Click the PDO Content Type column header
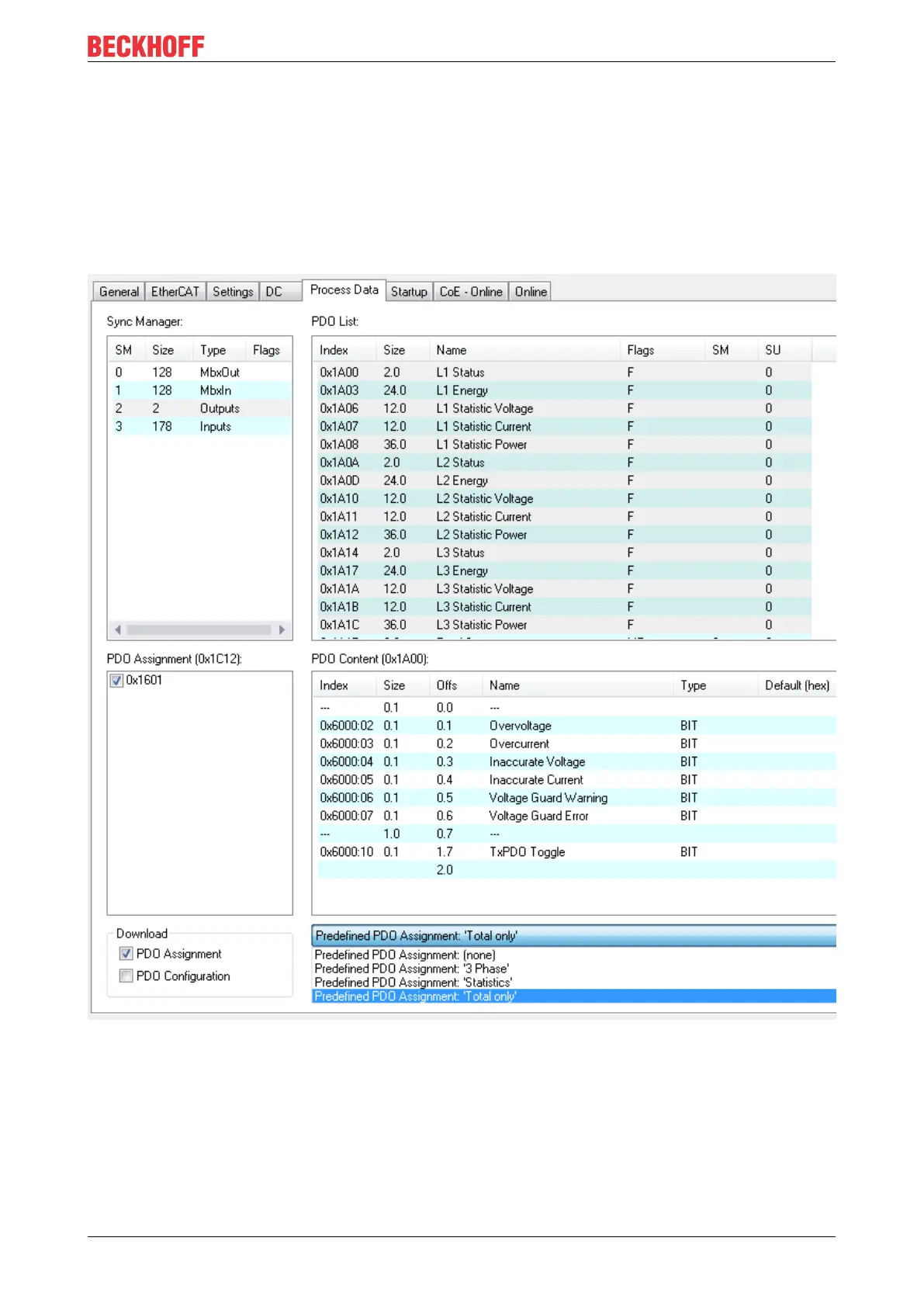 click(715, 685)
